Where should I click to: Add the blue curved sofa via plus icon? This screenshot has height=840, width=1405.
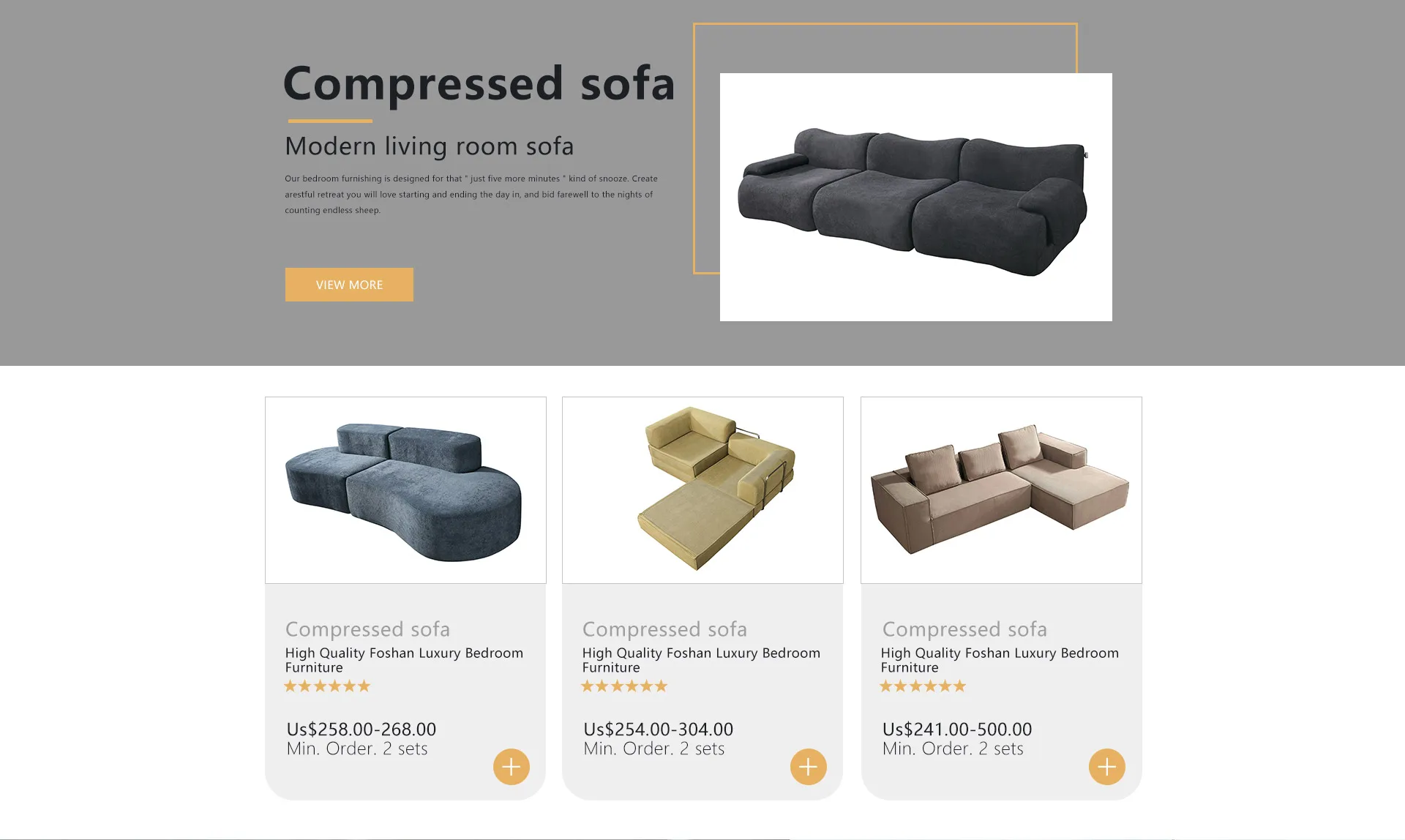(x=512, y=767)
